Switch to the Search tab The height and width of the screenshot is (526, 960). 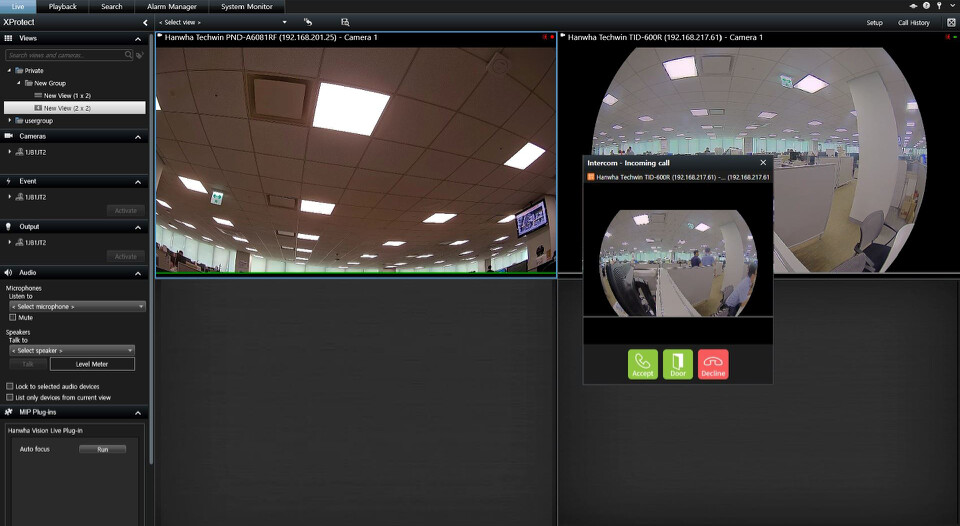pos(111,7)
